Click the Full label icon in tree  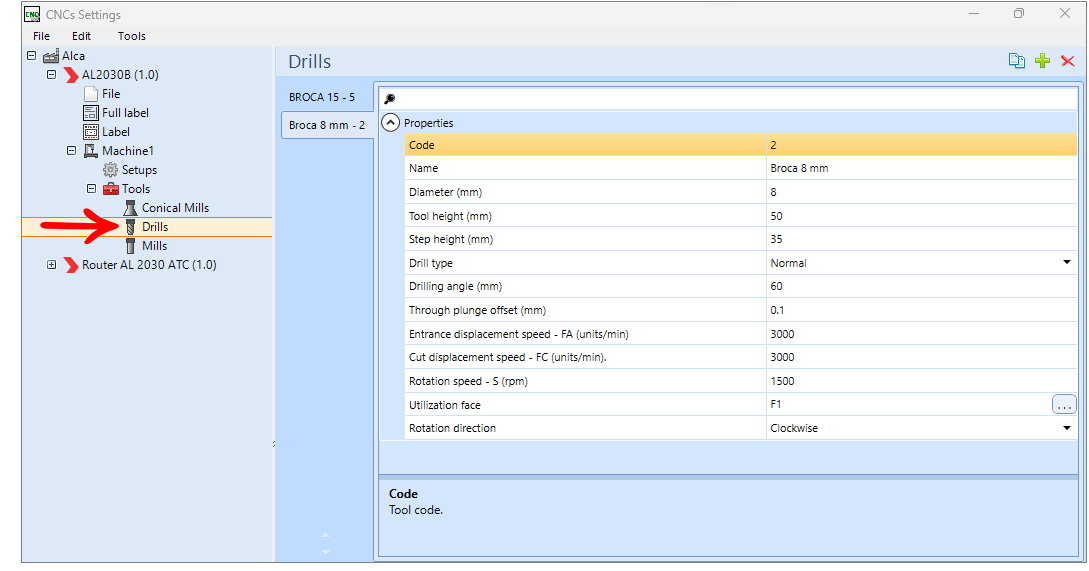click(91, 113)
